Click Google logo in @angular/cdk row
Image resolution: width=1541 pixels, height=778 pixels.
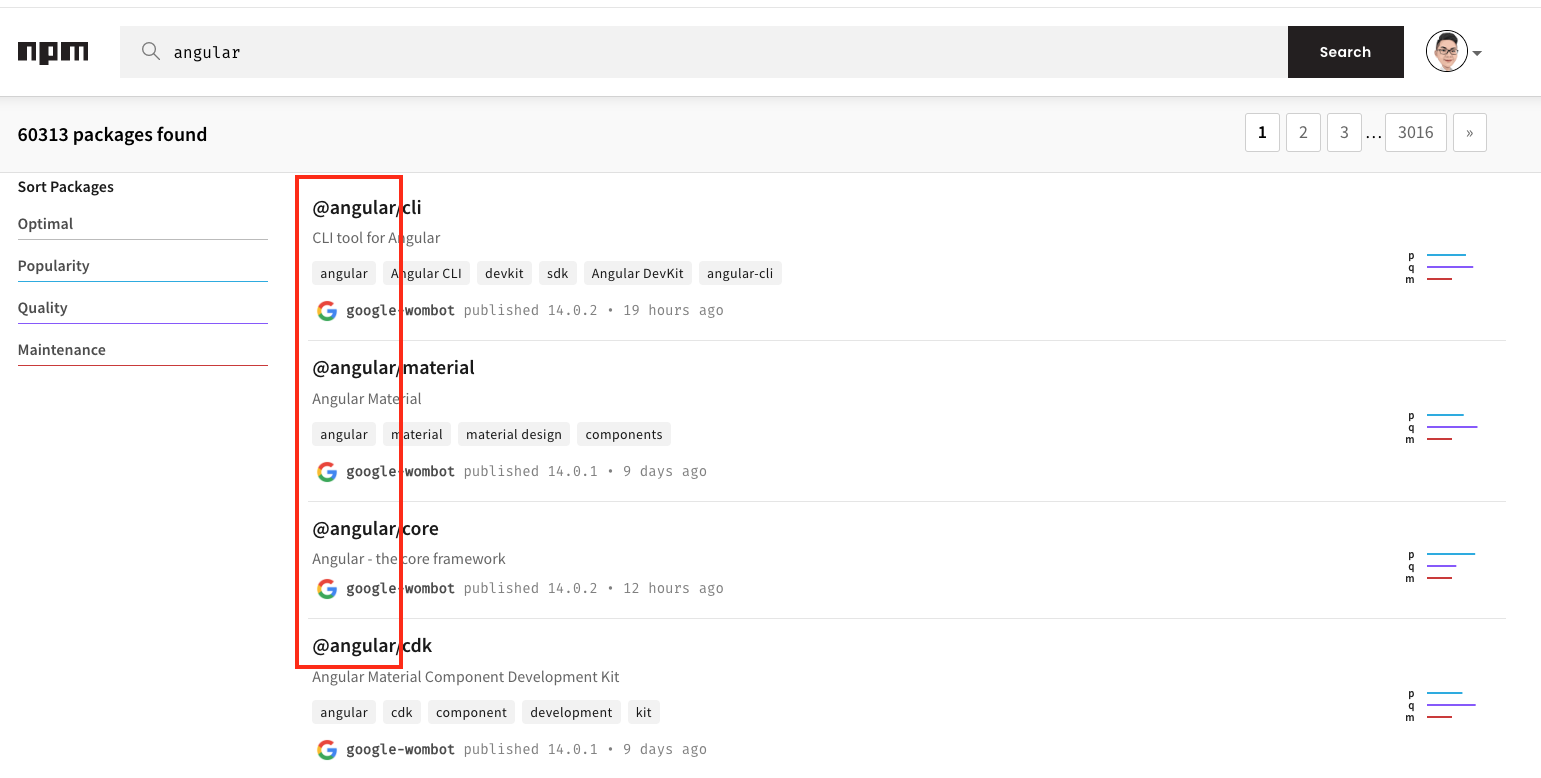coord(327,749)
